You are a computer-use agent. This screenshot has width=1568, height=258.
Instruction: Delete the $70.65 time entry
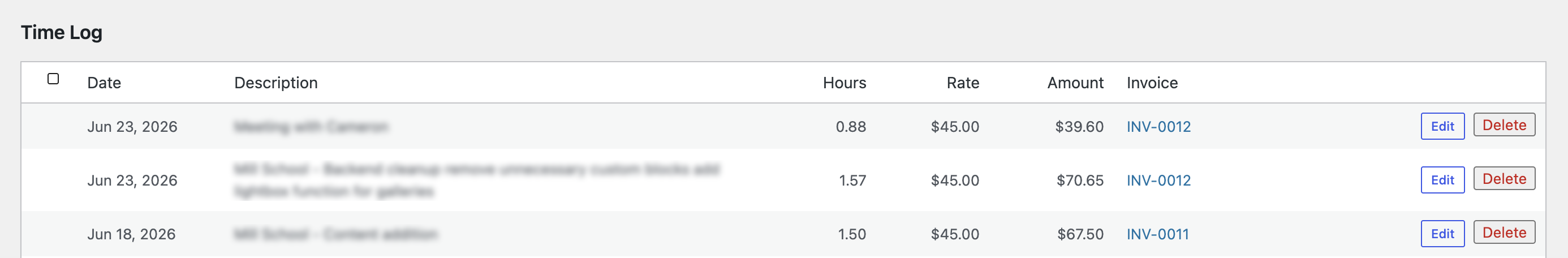coord(1504,178)
